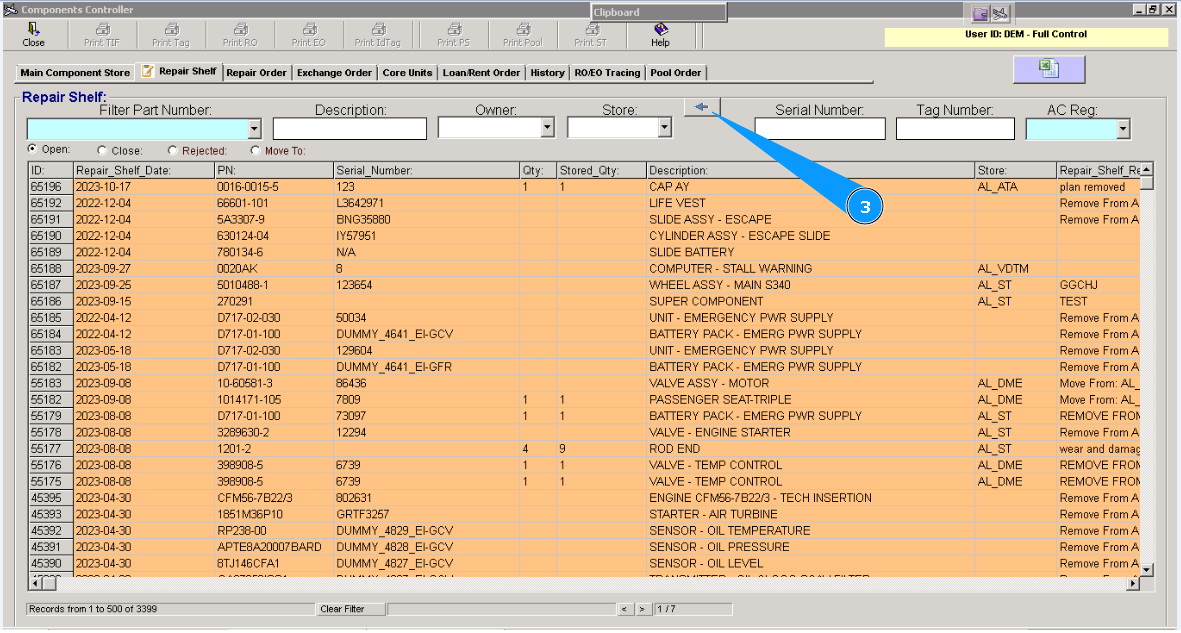Select the Close radio button
The height and width of the screenshot is (633, 1181).
pyautogui.click(x=102, y=151)
